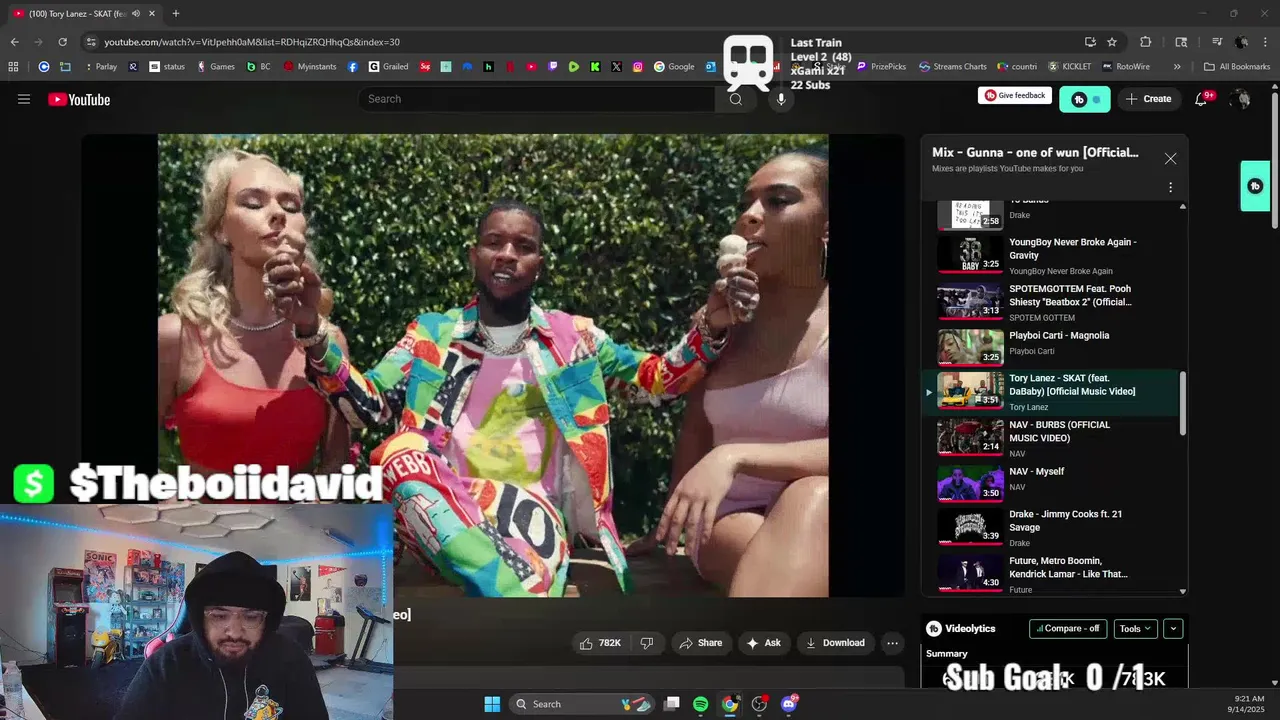The width and height of the screenshot is (1280, 720).
Task: Click the floating TubeBuddy side tab
Action: click(1255, 186)
